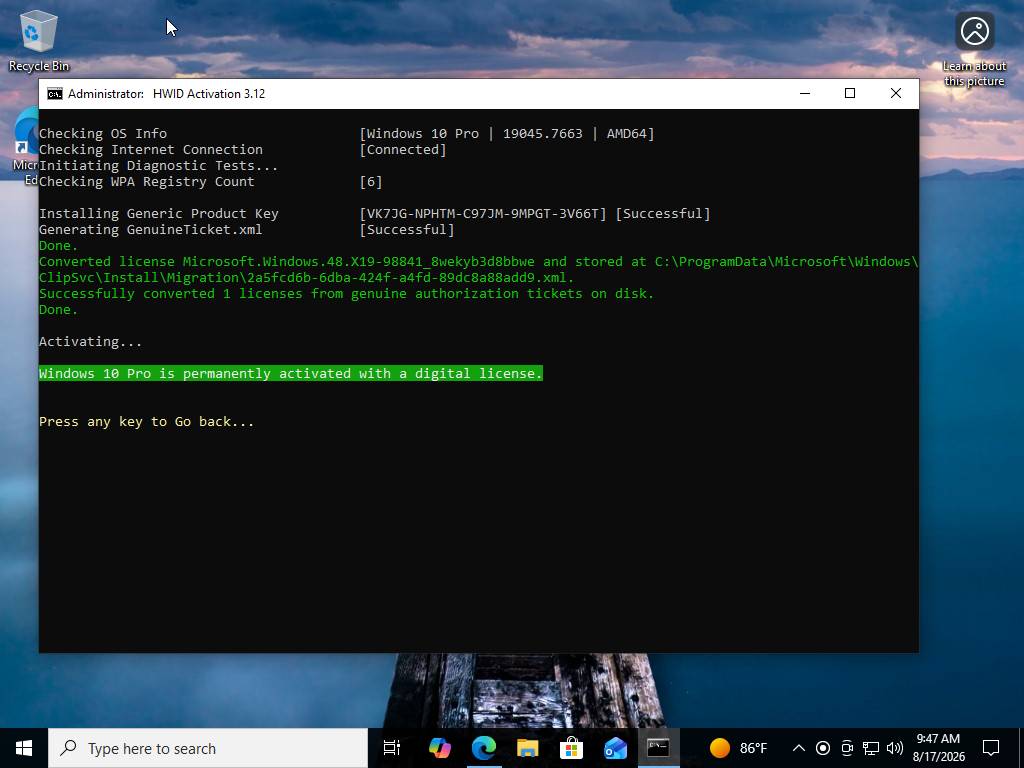Open the Microsoft Edge desktop shortcut
Viewport: 1024px width, 768px height.
[x=25, y=147]
